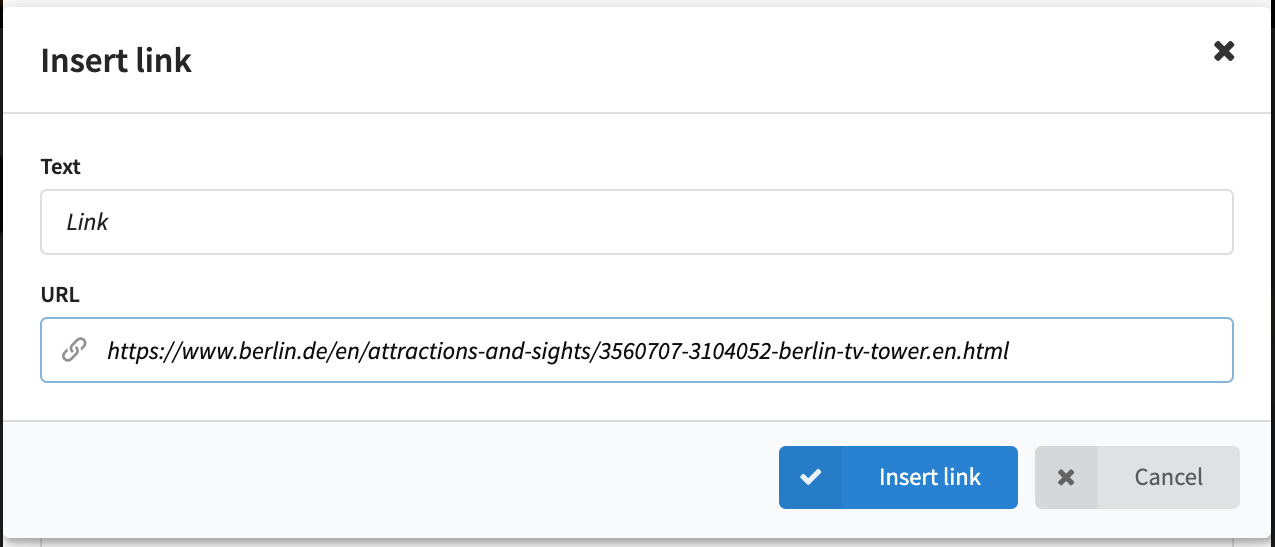Dismiss the dialog using the Cancel label
Screen dimensions: 1275x547
tap(1168, 477)
